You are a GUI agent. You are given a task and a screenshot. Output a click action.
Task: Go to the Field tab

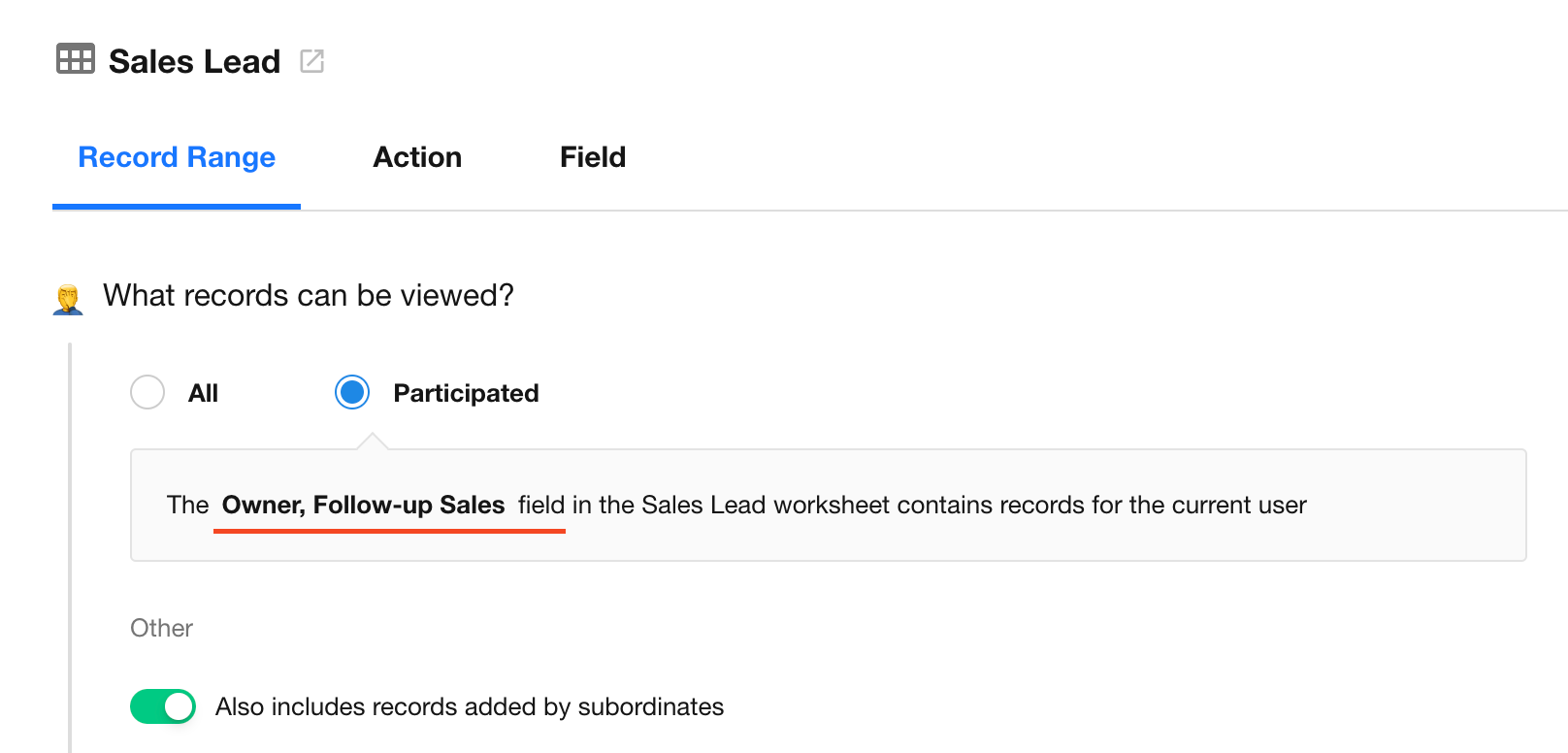(x=592, y=157)
